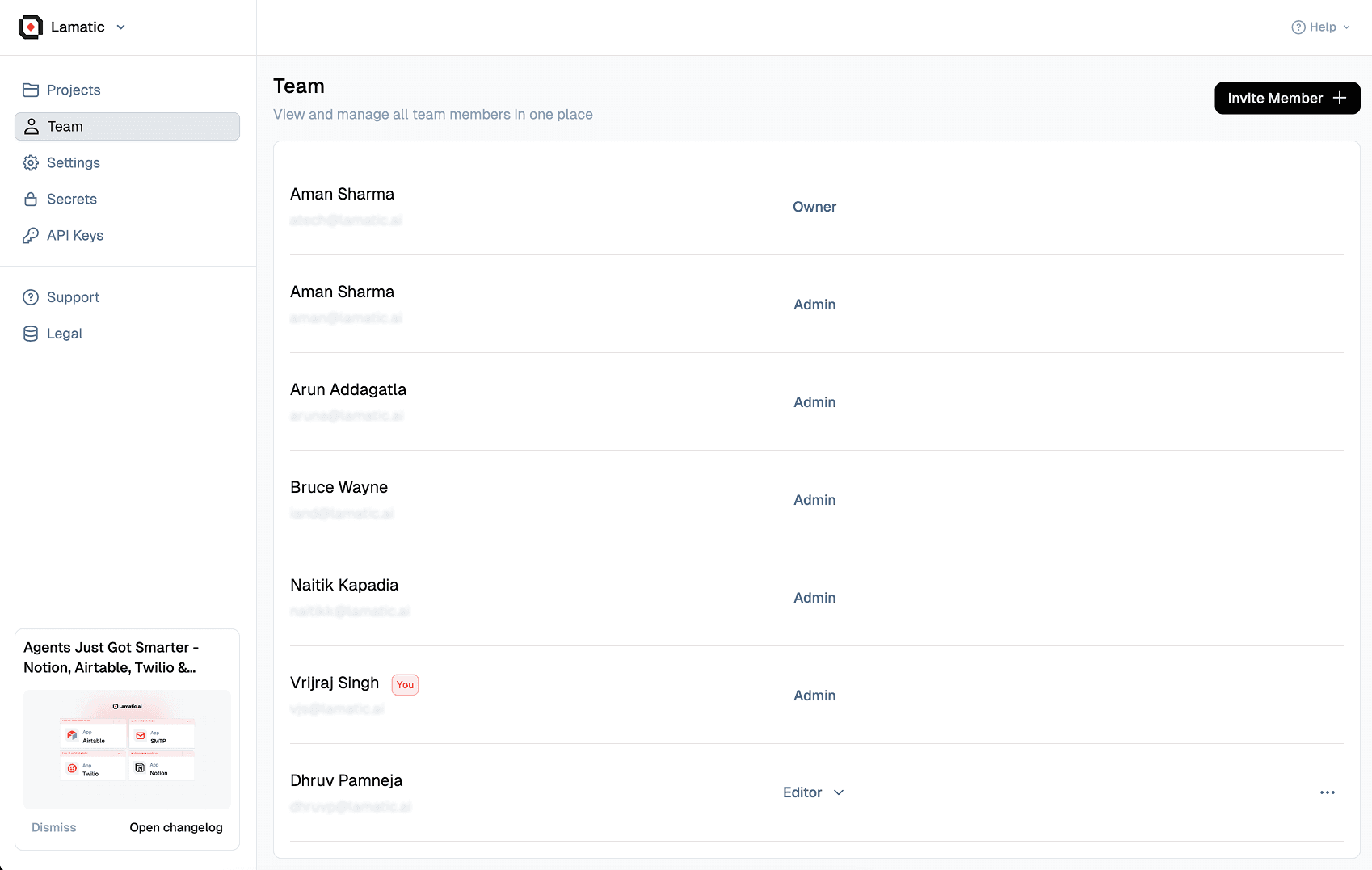Open the Lamatic workspace dropdown
Screen dimensions: 1372x870
[x=120, y=27]
